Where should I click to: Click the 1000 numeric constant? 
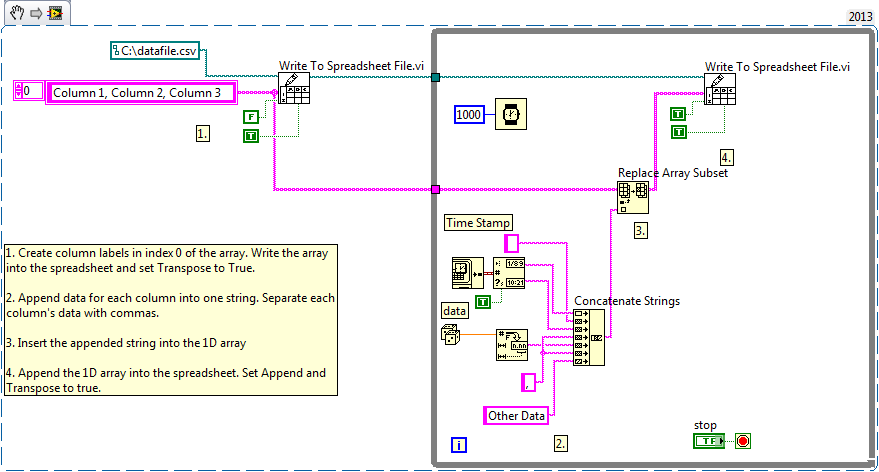pos(469,115)
